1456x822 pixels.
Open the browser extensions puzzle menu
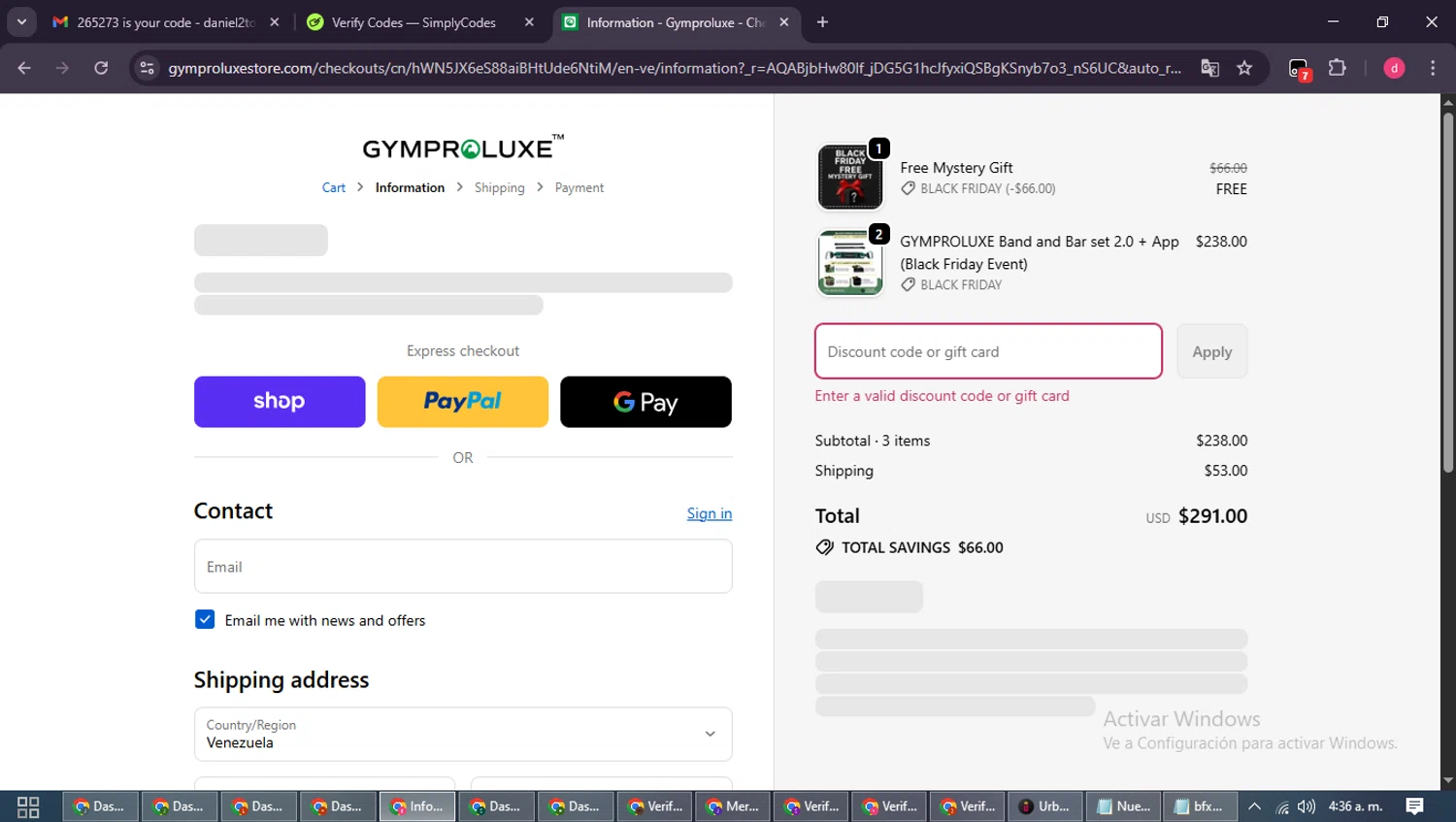[1338, 68]
